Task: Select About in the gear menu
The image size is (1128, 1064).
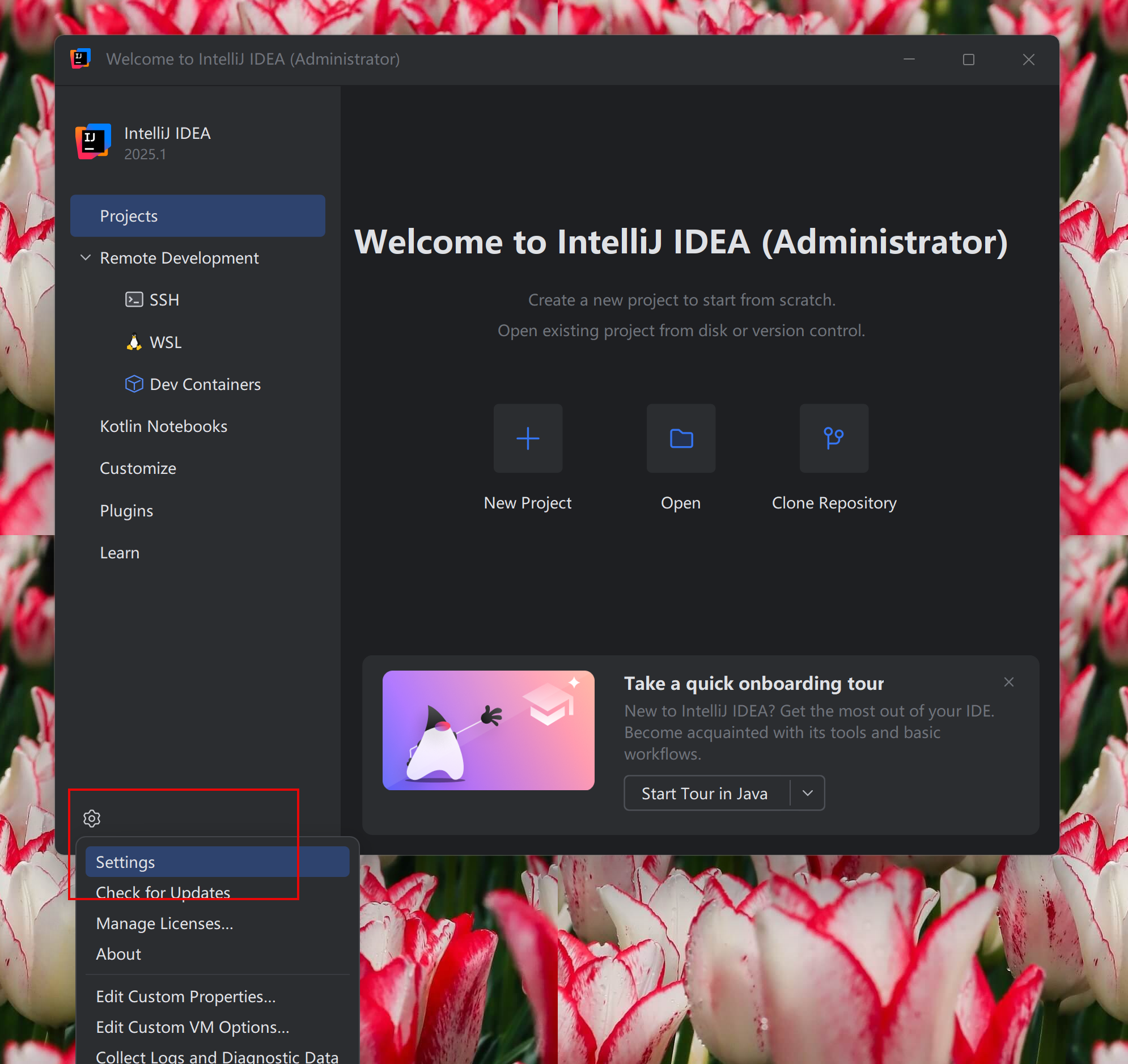Action: [x=118, y=954]
